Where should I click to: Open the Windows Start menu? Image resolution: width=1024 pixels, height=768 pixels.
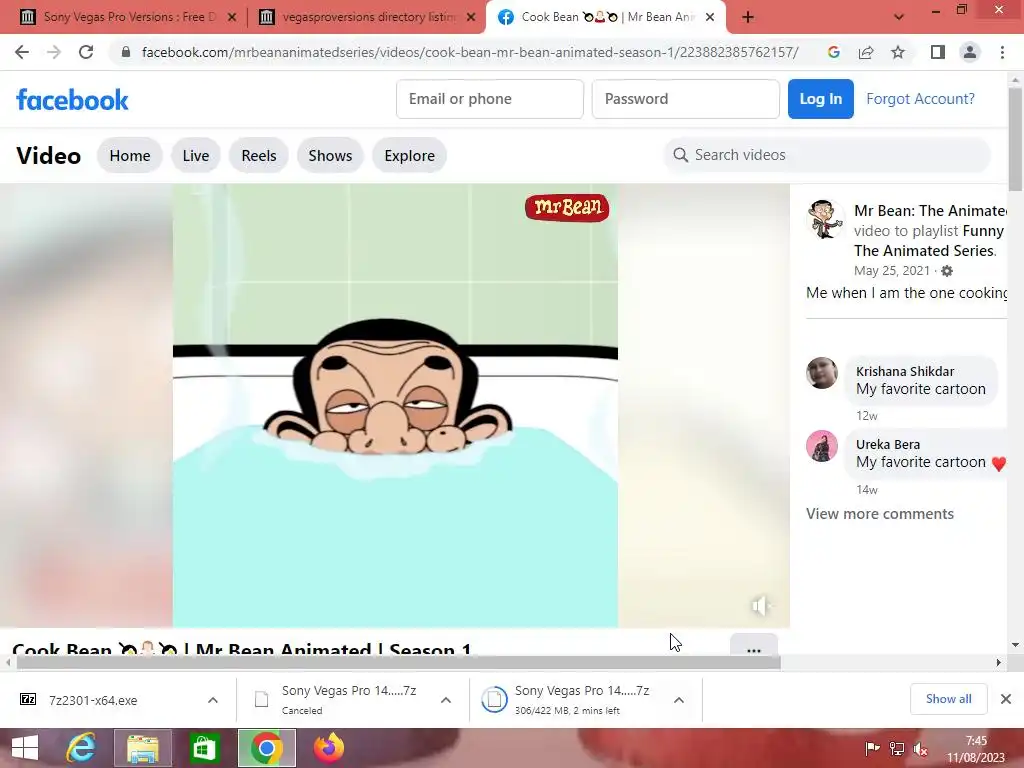pyautogui.click(x=25, y=748)
